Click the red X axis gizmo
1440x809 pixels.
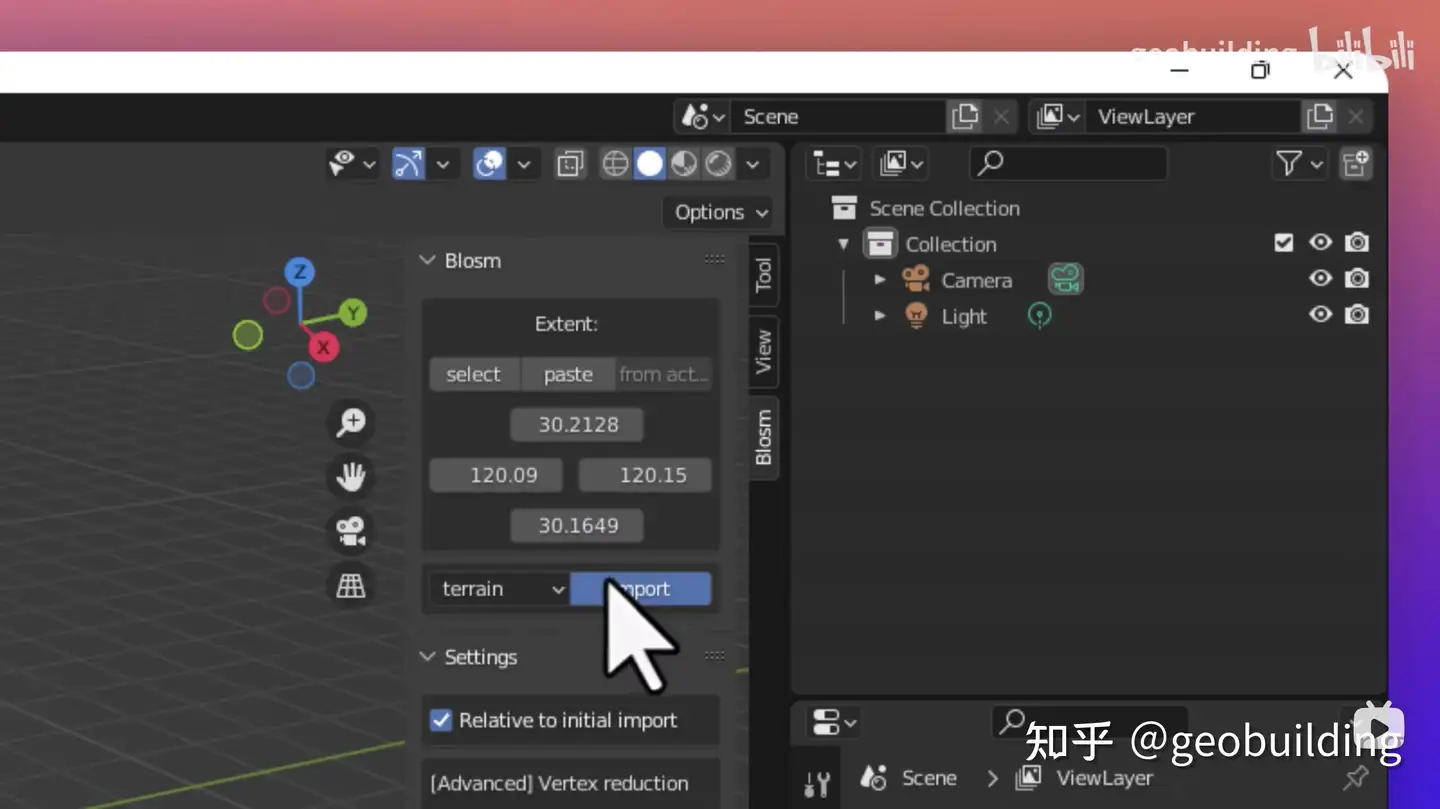(323, 347)
